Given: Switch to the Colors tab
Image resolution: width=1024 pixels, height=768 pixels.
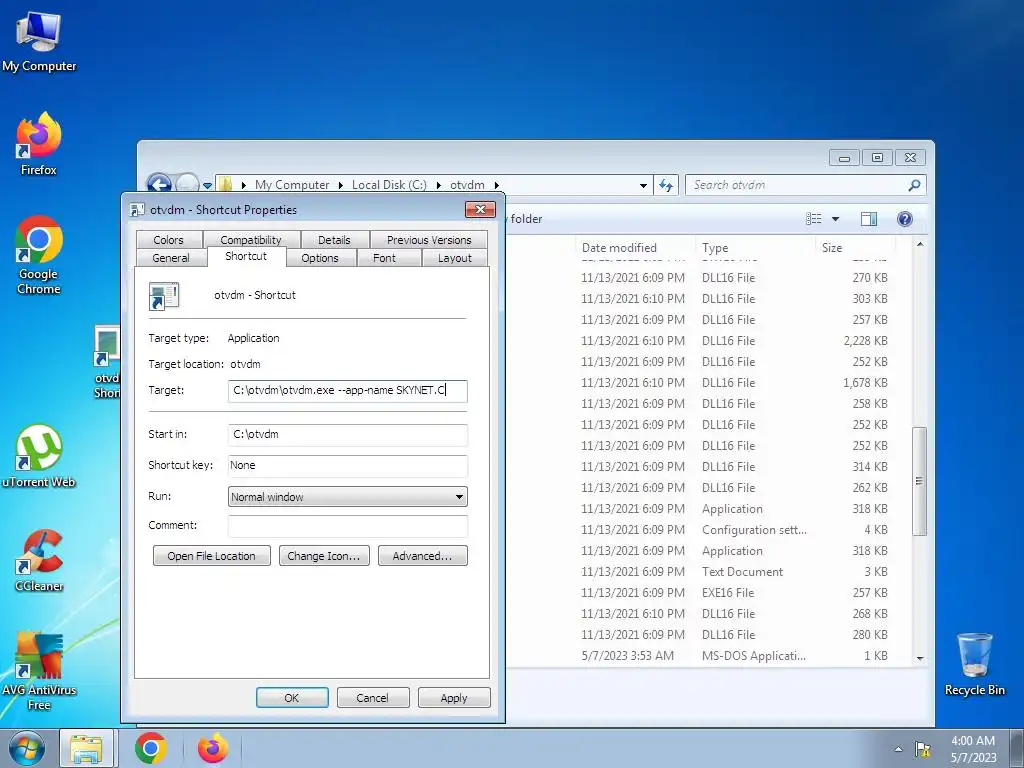Looking at the screenshot, I should point(168,240).
